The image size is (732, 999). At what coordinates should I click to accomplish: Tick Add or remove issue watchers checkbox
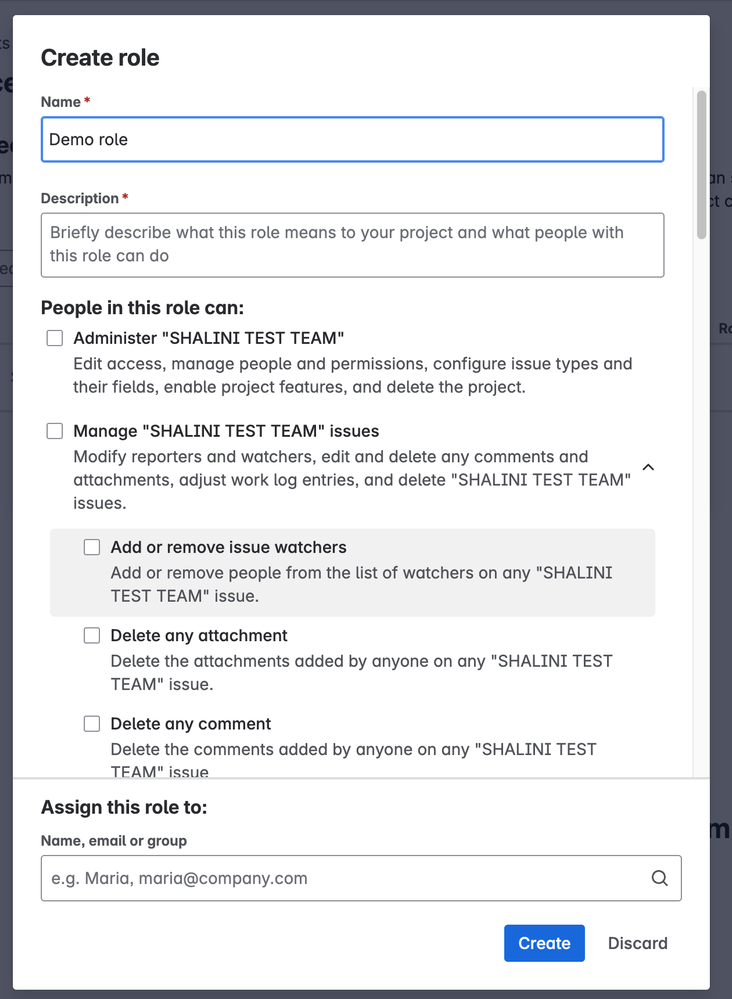click(x=92, y=547)
